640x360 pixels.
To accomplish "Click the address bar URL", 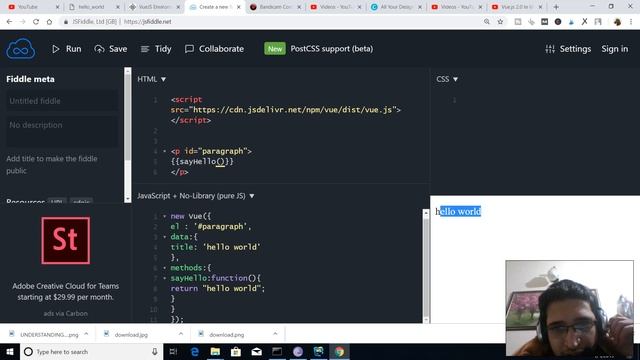I will (x=147, y=22).
